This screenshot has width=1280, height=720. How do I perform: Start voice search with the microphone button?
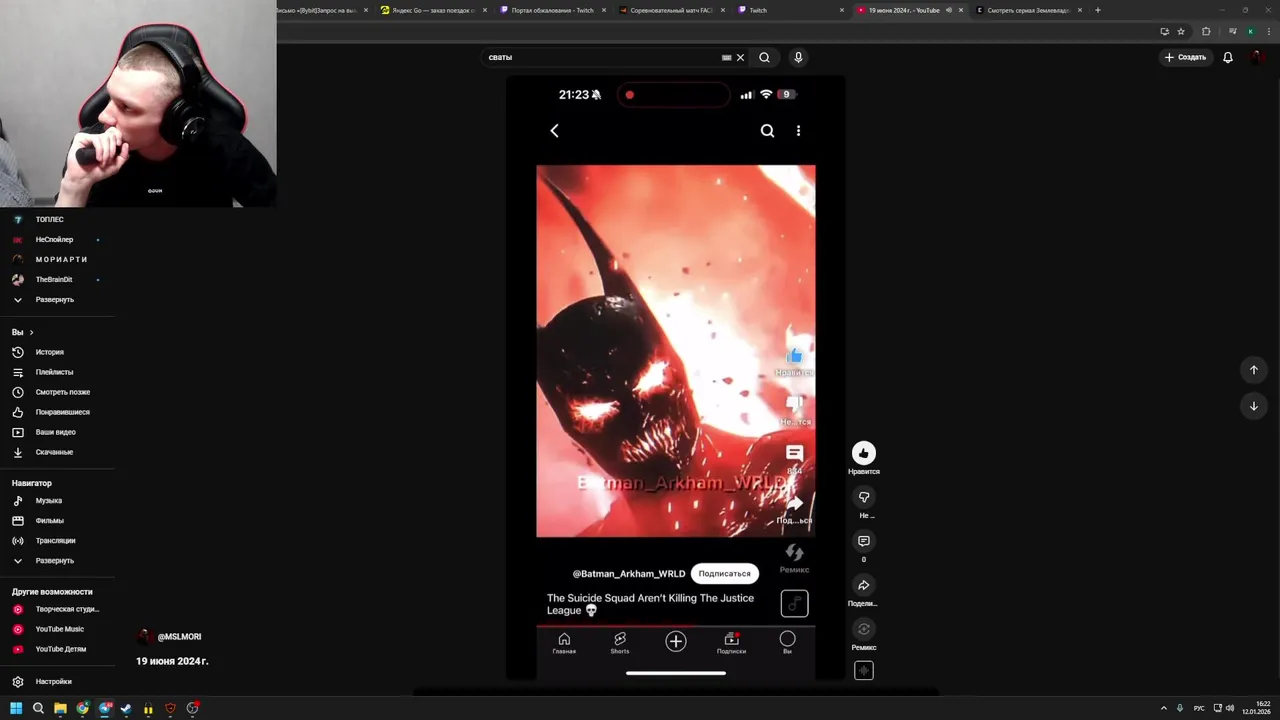(x=798, y=57)
